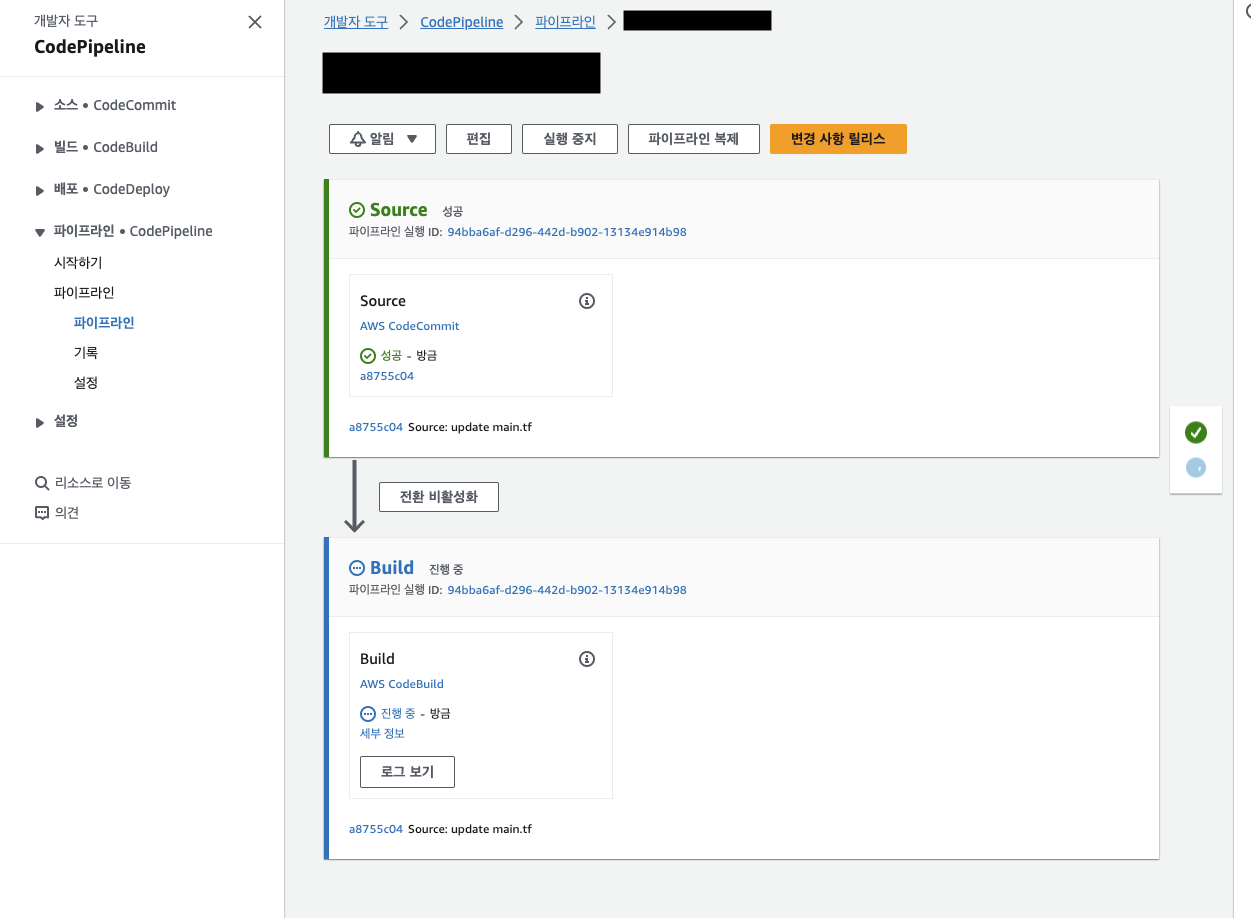Open the 개발자 도구 breadcrumb link

[x=356, y=21]
